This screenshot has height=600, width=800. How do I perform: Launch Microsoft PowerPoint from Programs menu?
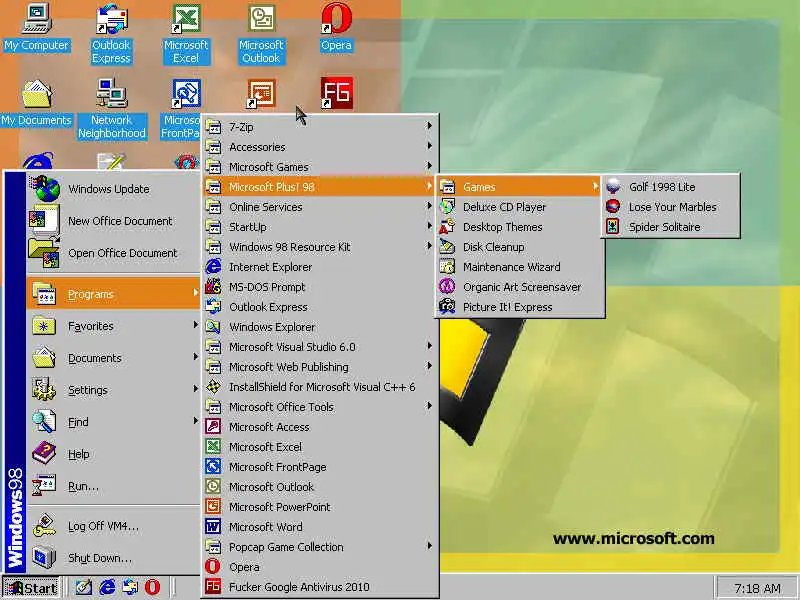[320, 507]
